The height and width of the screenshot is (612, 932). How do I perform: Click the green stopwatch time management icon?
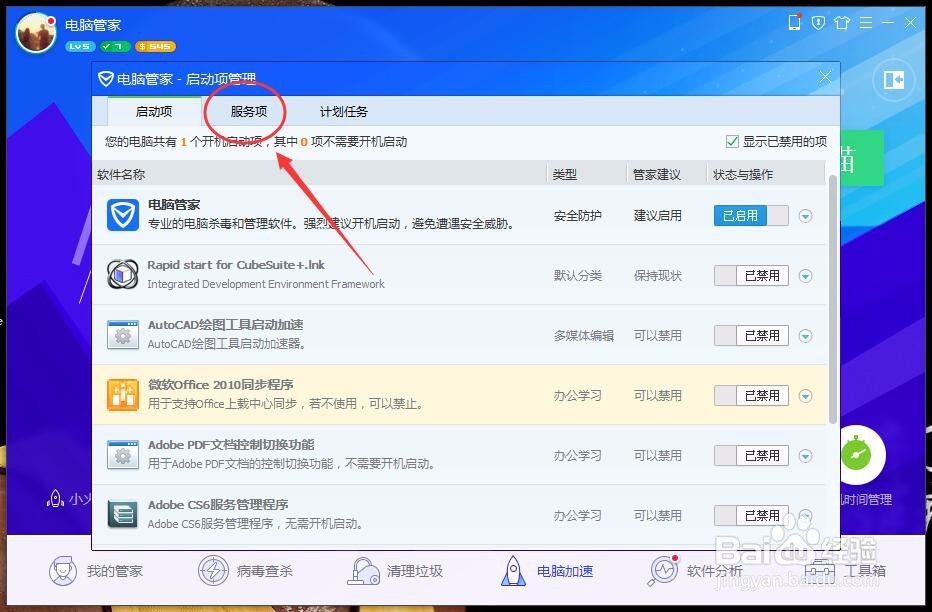point(857,455)
